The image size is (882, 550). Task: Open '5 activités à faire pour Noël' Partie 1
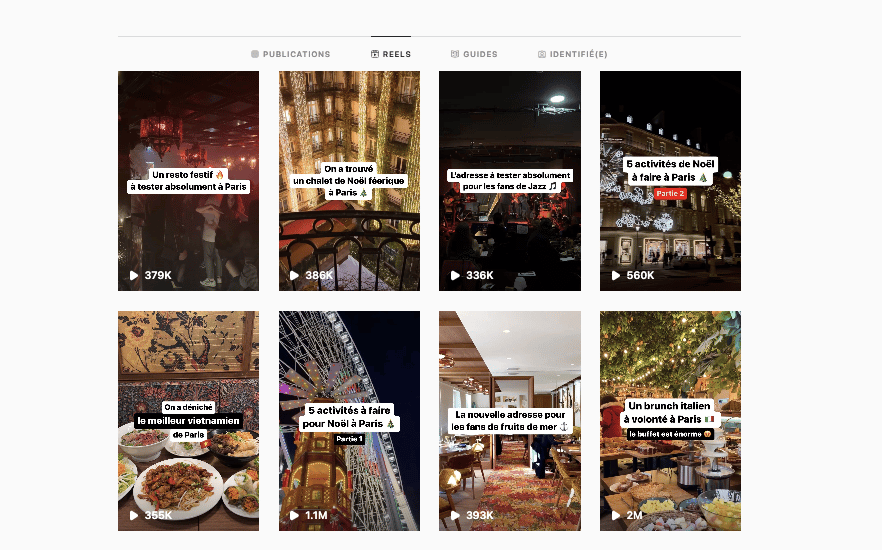point(349,421)
